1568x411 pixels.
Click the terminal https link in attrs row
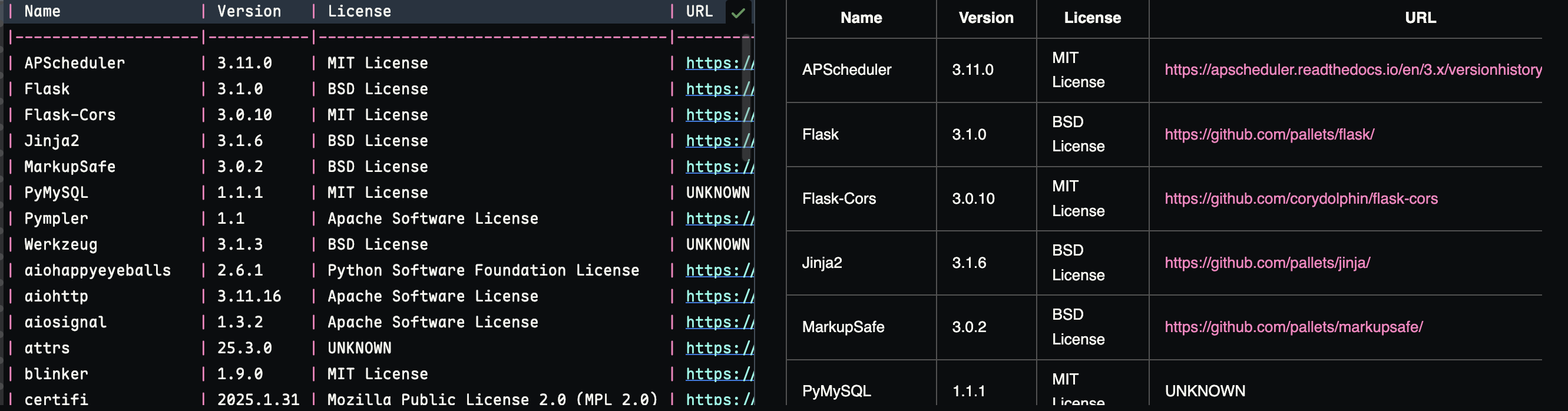coord(720,348)
